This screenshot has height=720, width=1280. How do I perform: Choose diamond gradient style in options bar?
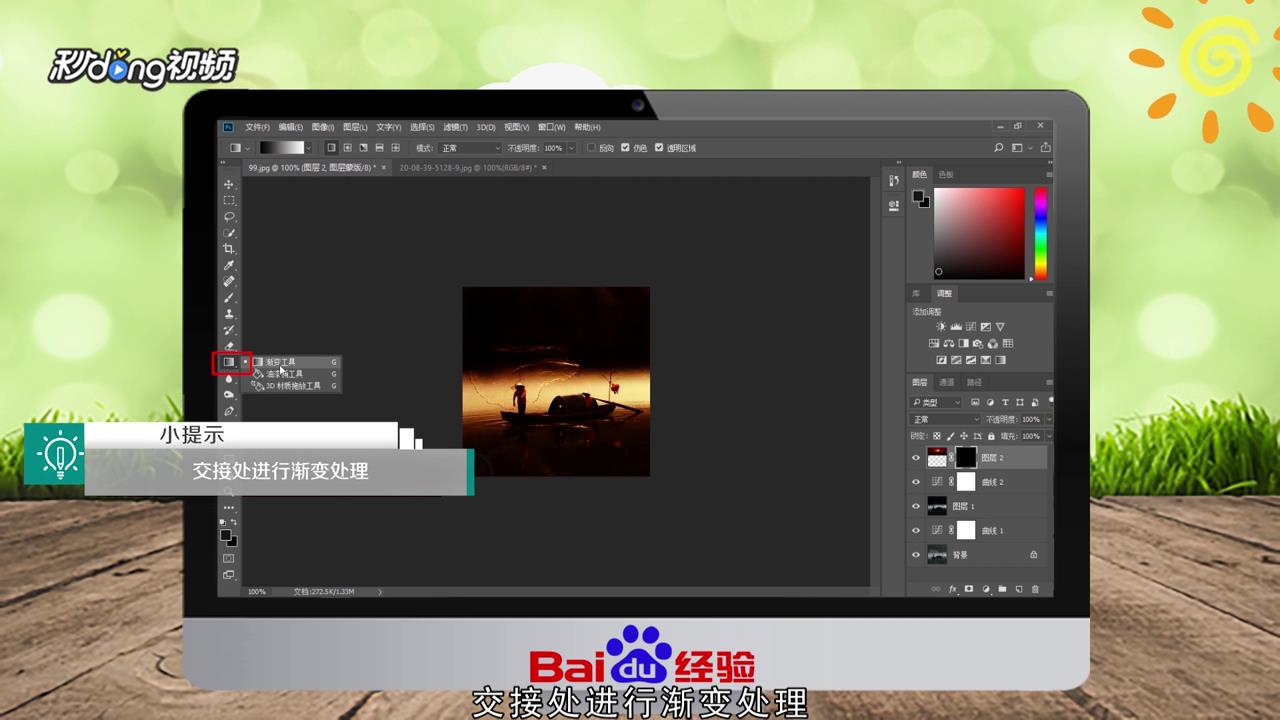click(x=396, y=148)
